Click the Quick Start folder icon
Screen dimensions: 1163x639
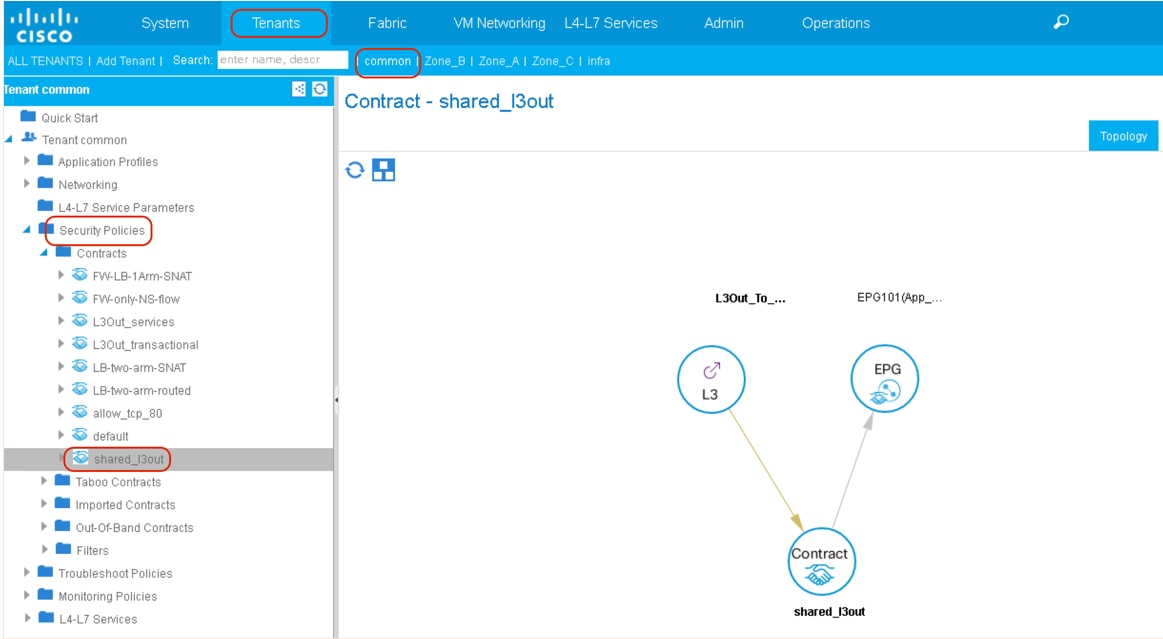pyautogui.click(x=28, y=116)
